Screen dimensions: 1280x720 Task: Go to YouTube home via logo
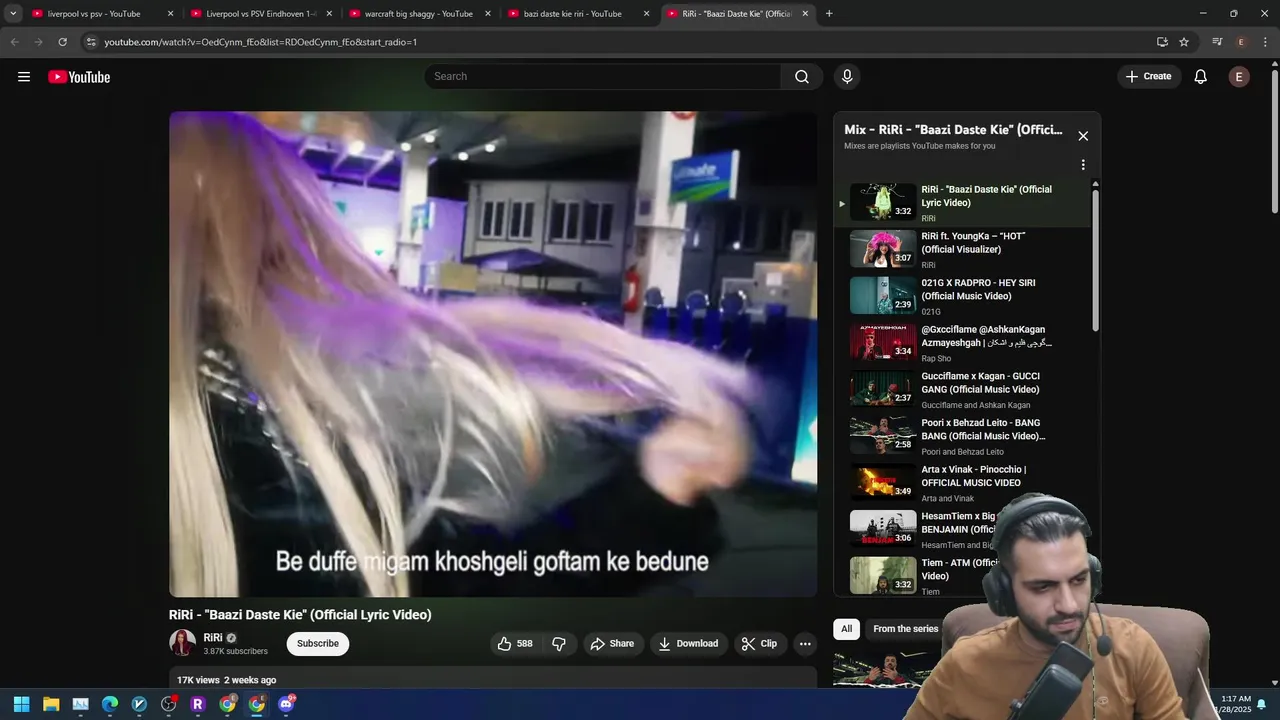(79, 77)
